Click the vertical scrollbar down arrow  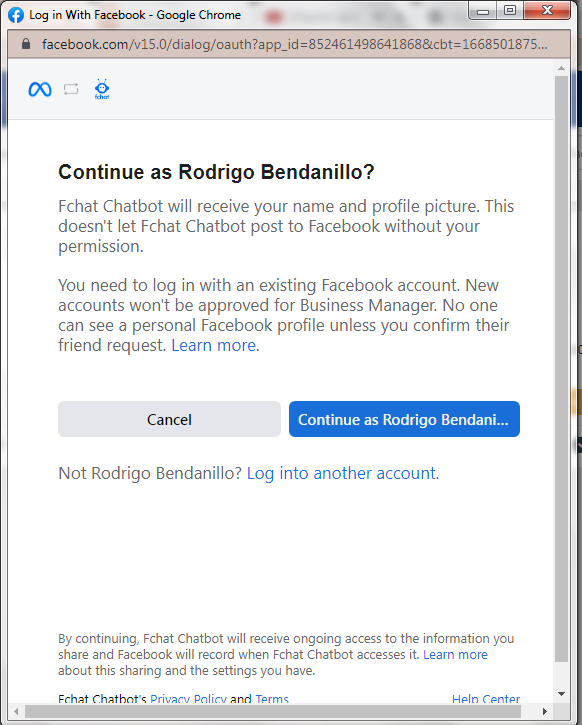click(561, 694)
